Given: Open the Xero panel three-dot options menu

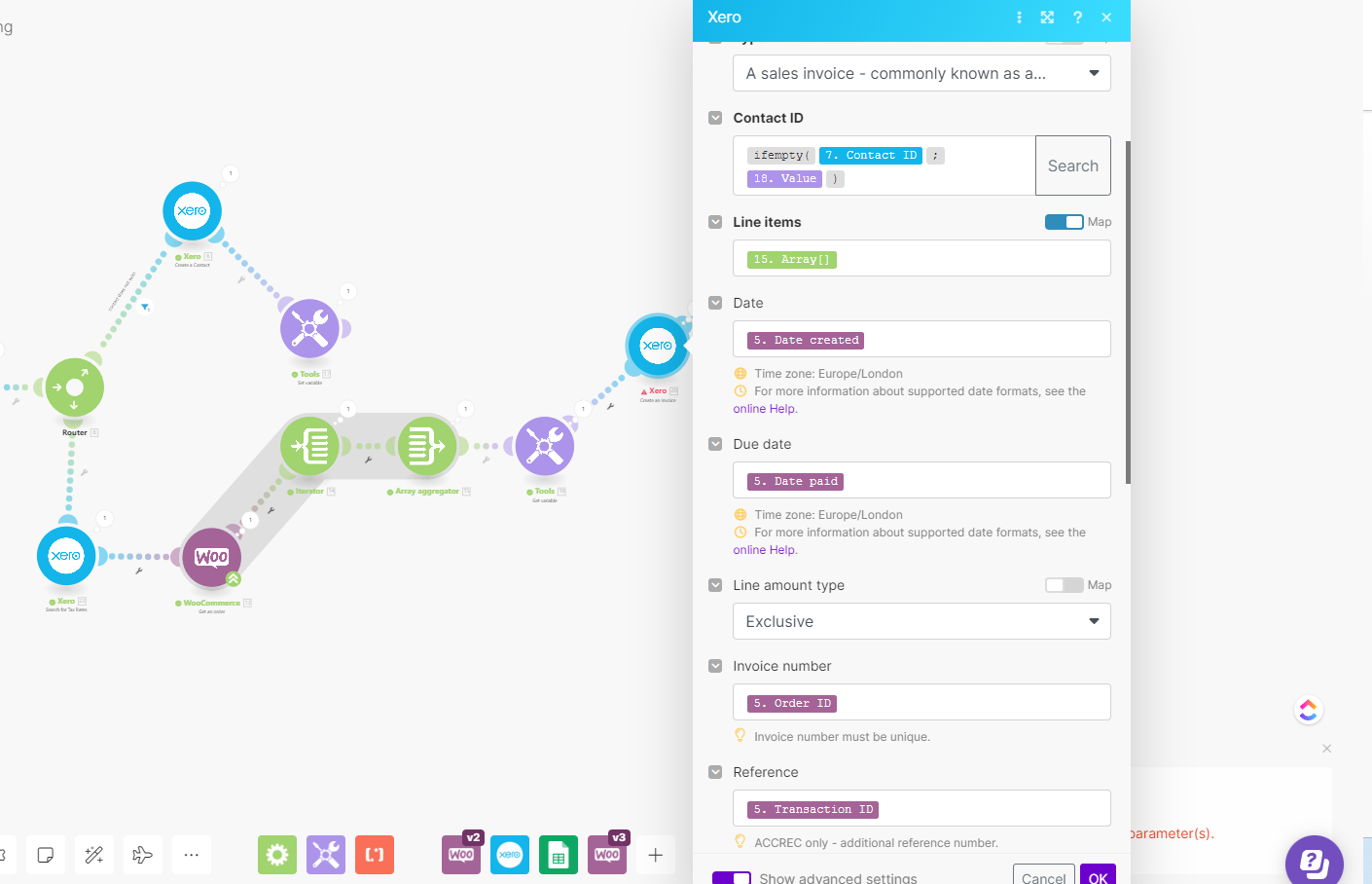Looking at the screenshot, I should (1019, 18).
